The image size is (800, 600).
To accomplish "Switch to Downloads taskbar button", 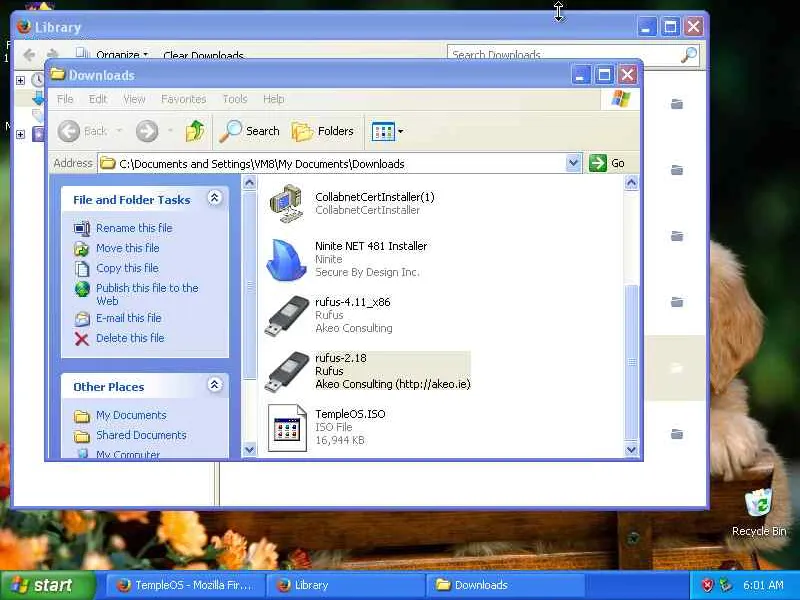I will click(505, 585).
